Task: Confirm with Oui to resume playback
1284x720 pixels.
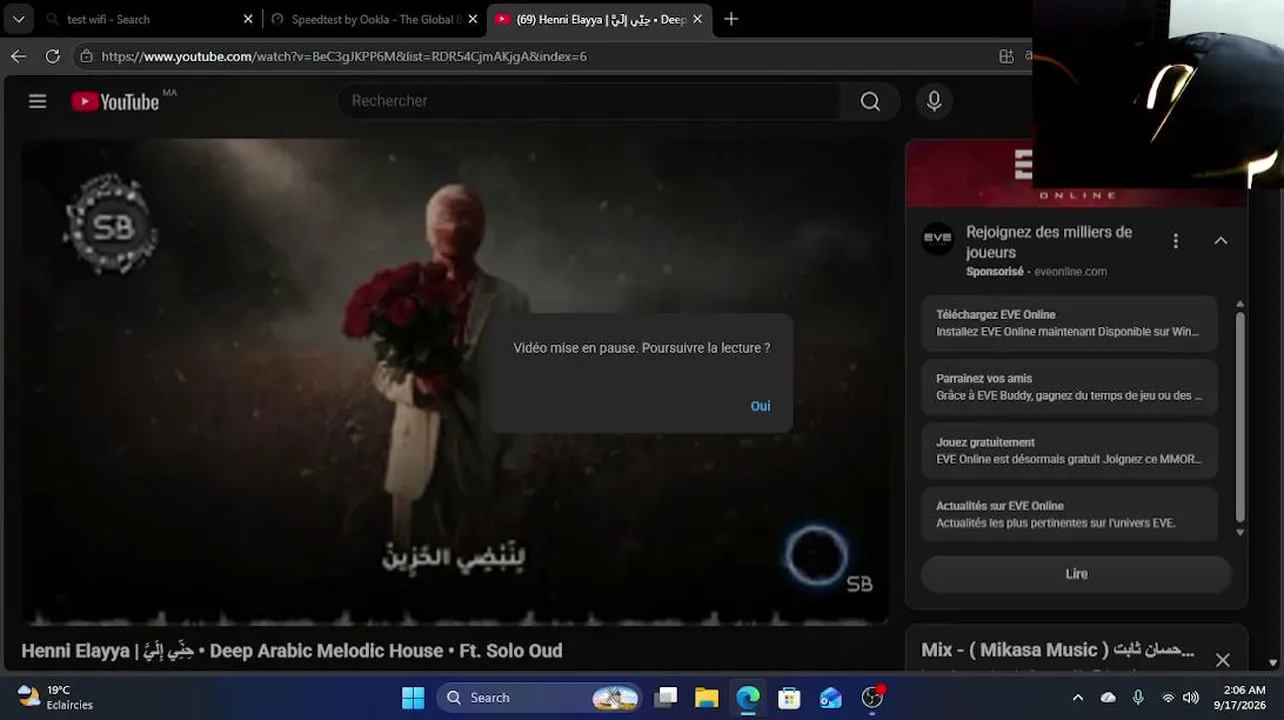Action: pyautogui.click(x=760, y=406)
